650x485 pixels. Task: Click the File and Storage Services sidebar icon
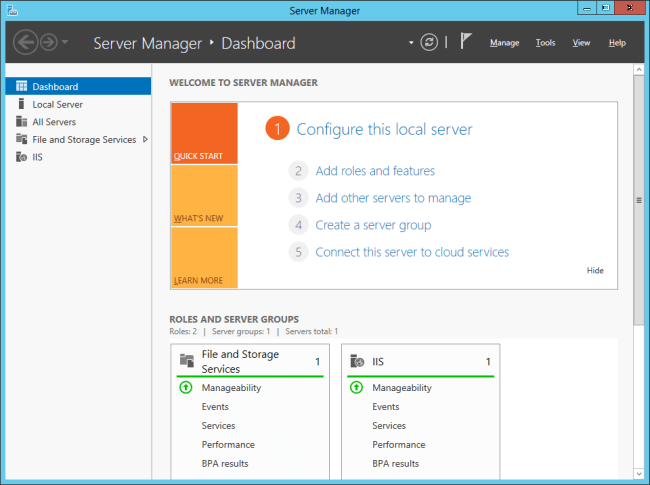pyautogui.click(x=22, y=138)
